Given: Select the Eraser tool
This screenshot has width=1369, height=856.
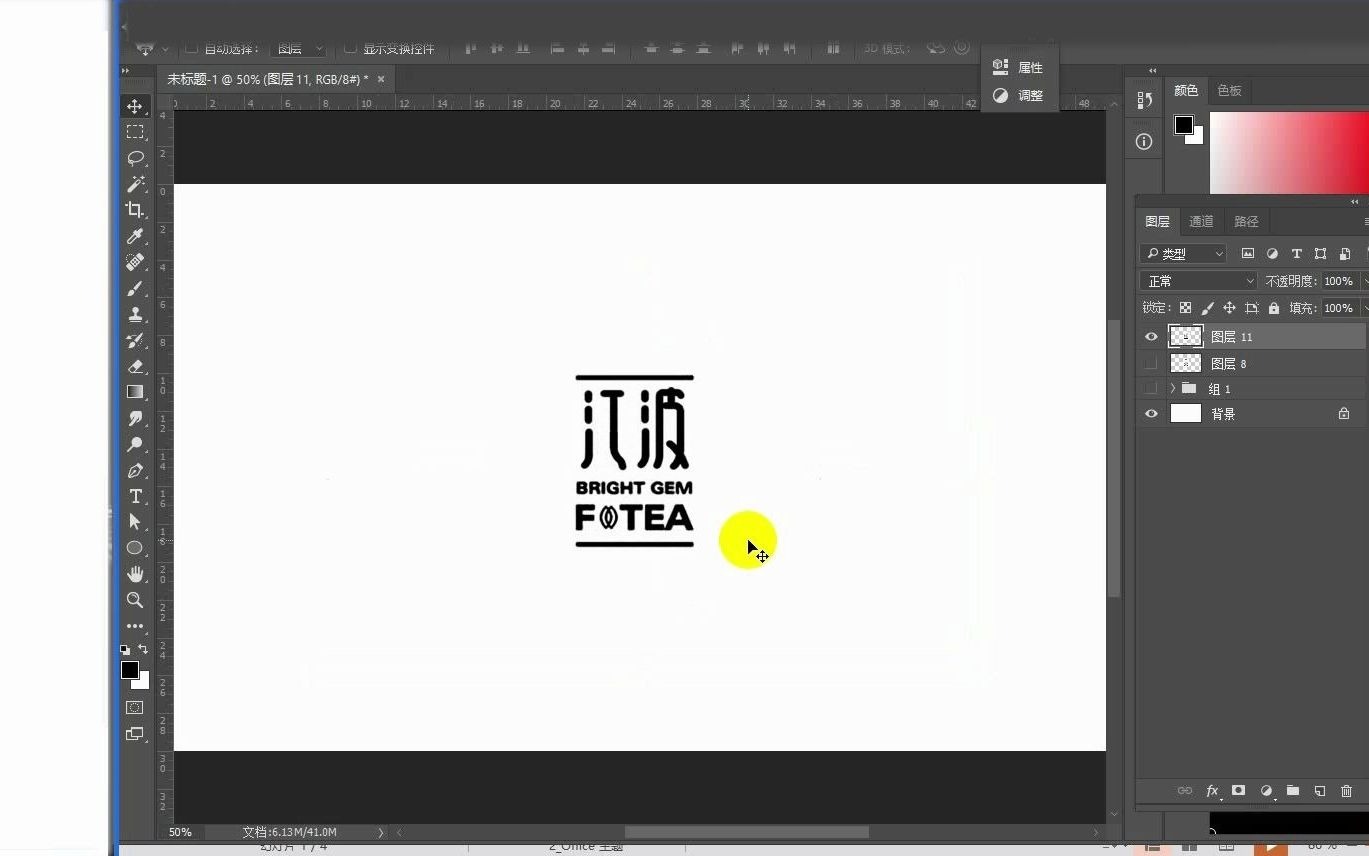Looking at the screenshot, I should tap(135, 366).
